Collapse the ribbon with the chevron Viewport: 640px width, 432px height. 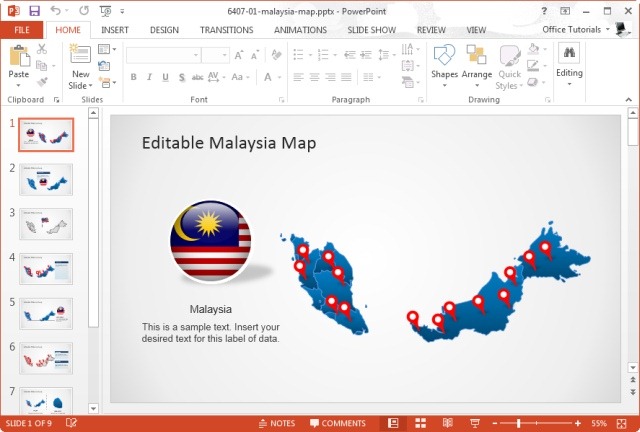point(629,100)
